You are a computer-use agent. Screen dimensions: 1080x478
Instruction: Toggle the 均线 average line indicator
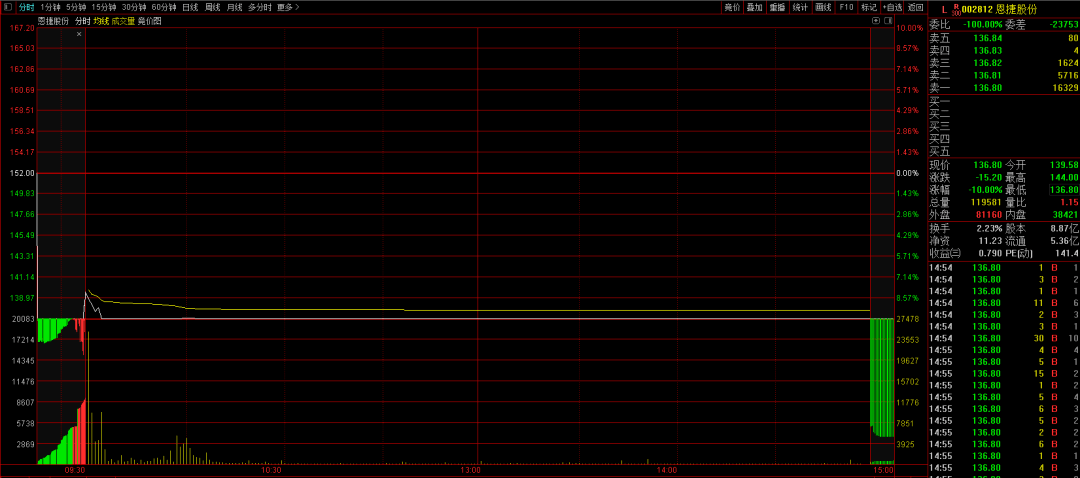click(x=100, y=20)
